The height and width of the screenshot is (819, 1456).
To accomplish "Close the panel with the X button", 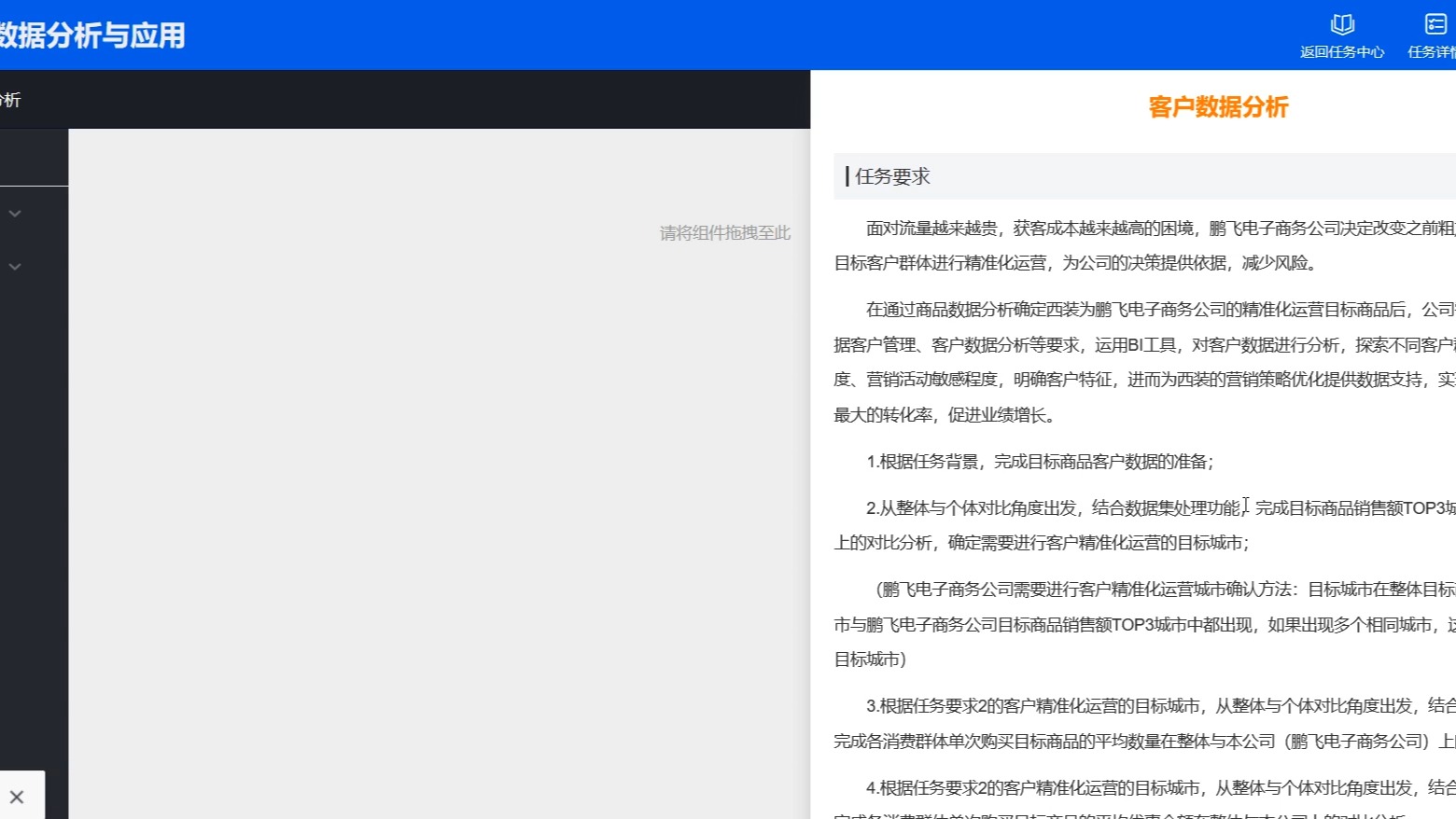I will 17,797.
